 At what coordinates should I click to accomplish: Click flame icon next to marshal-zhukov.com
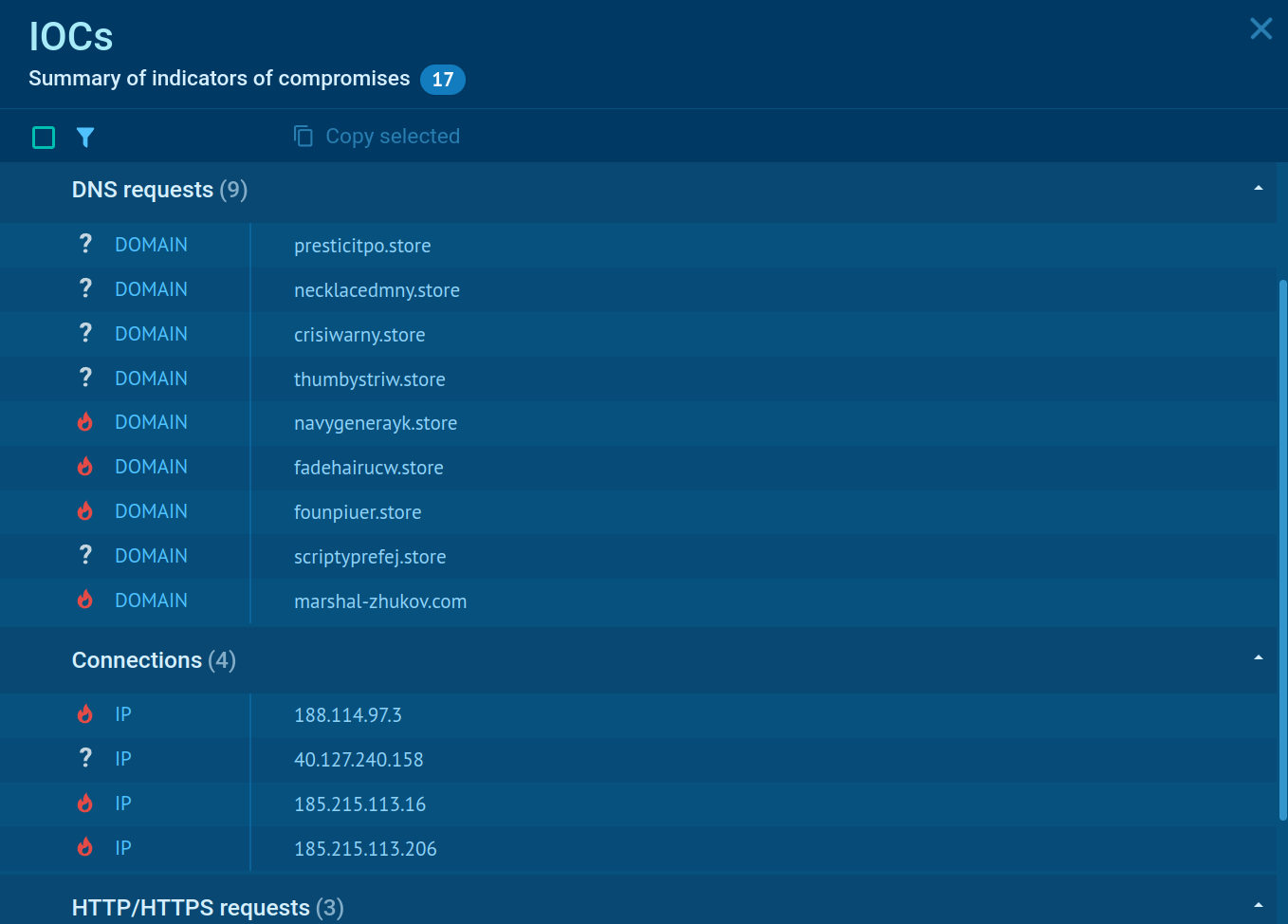click(x=85, y=600)
